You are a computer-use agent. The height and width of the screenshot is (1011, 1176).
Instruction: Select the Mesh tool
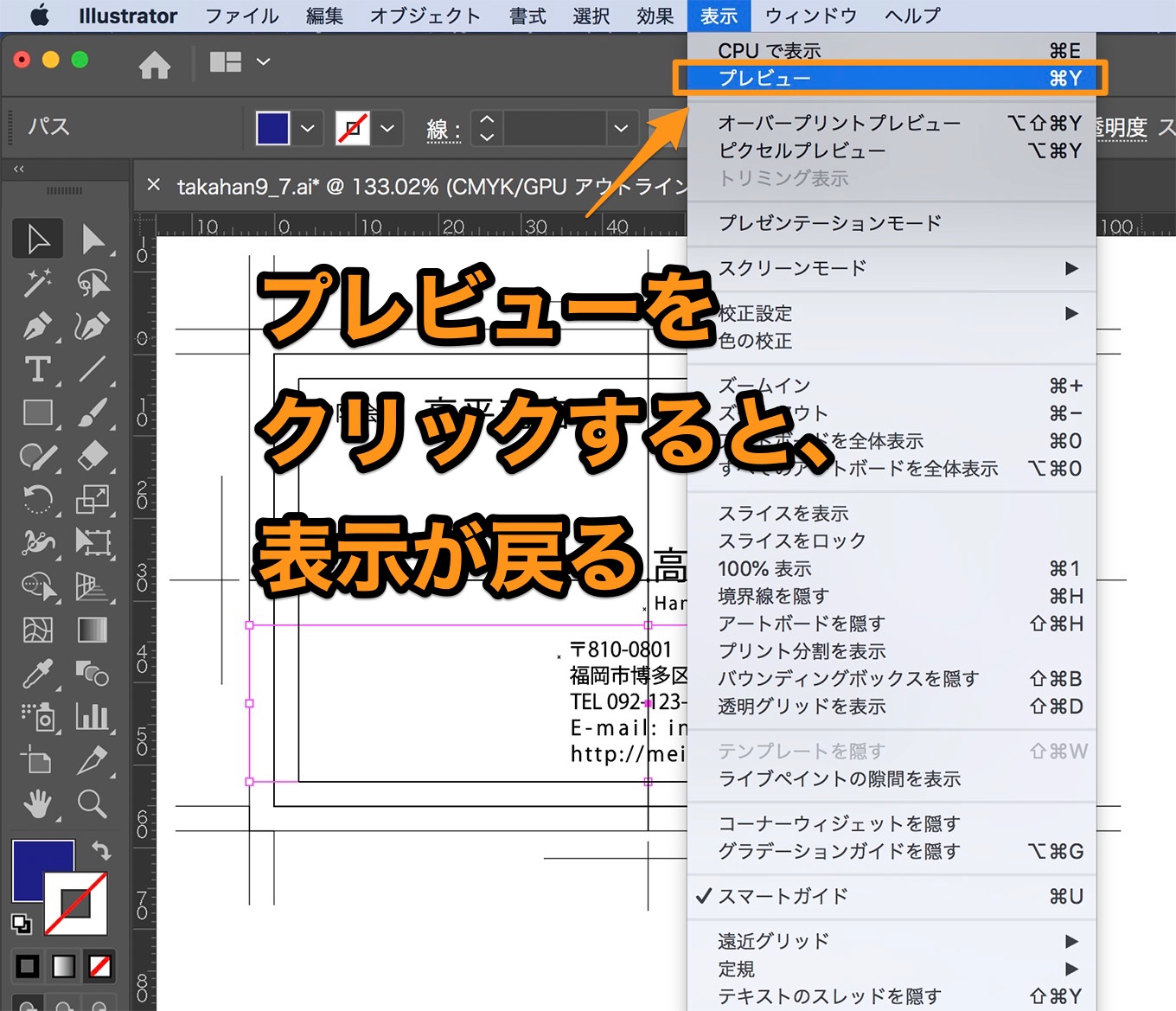point(38,630)
